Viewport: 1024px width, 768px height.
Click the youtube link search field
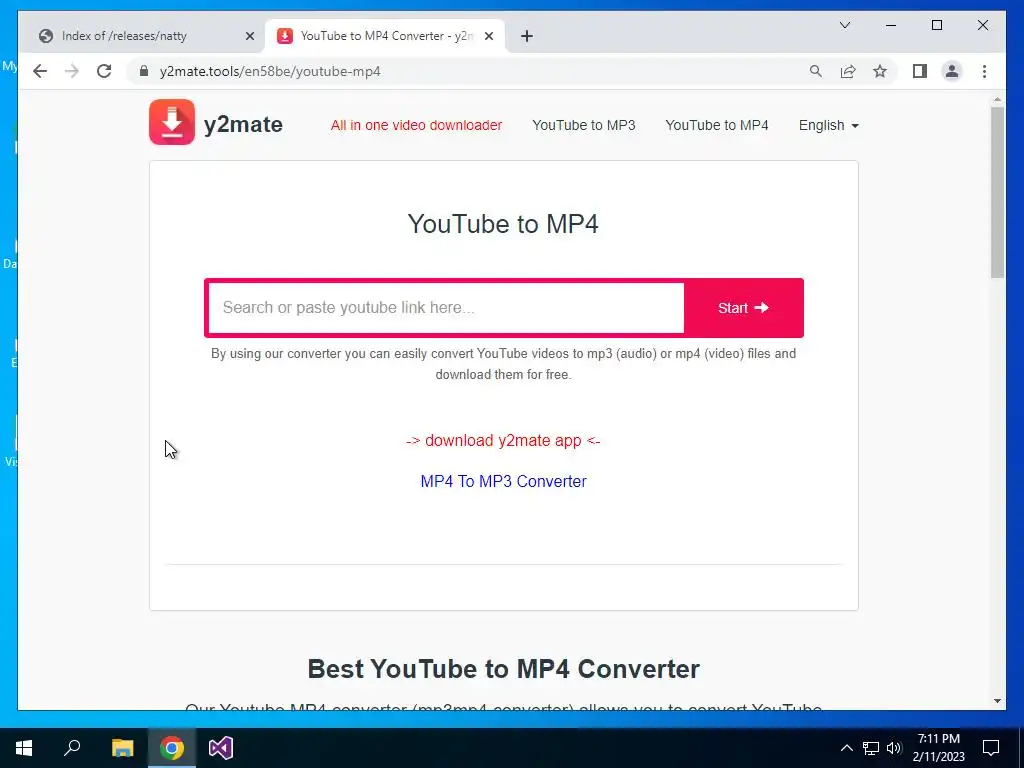(x=446, y=308)
